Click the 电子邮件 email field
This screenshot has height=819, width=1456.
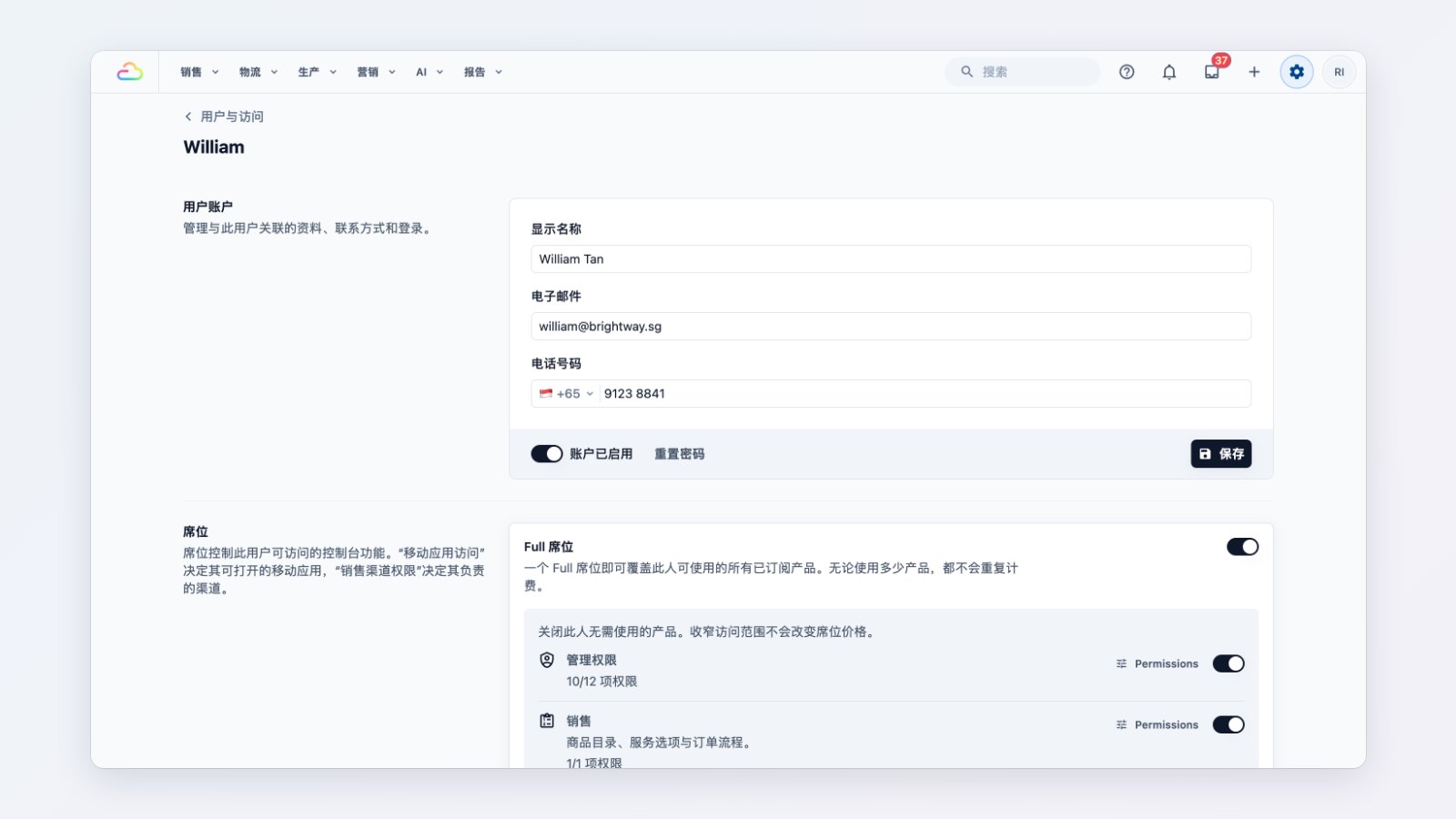(x=891, y=327)
